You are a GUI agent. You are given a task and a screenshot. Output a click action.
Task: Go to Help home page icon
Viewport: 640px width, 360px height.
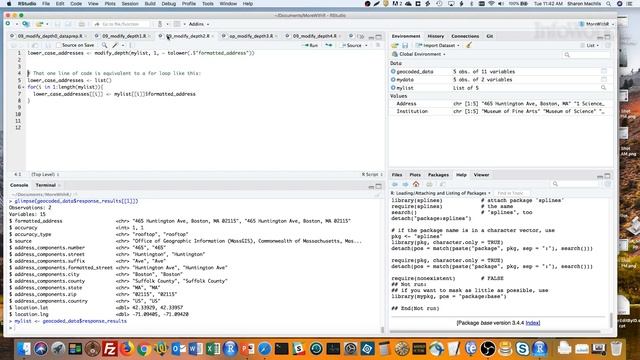[x=416, y=184]
